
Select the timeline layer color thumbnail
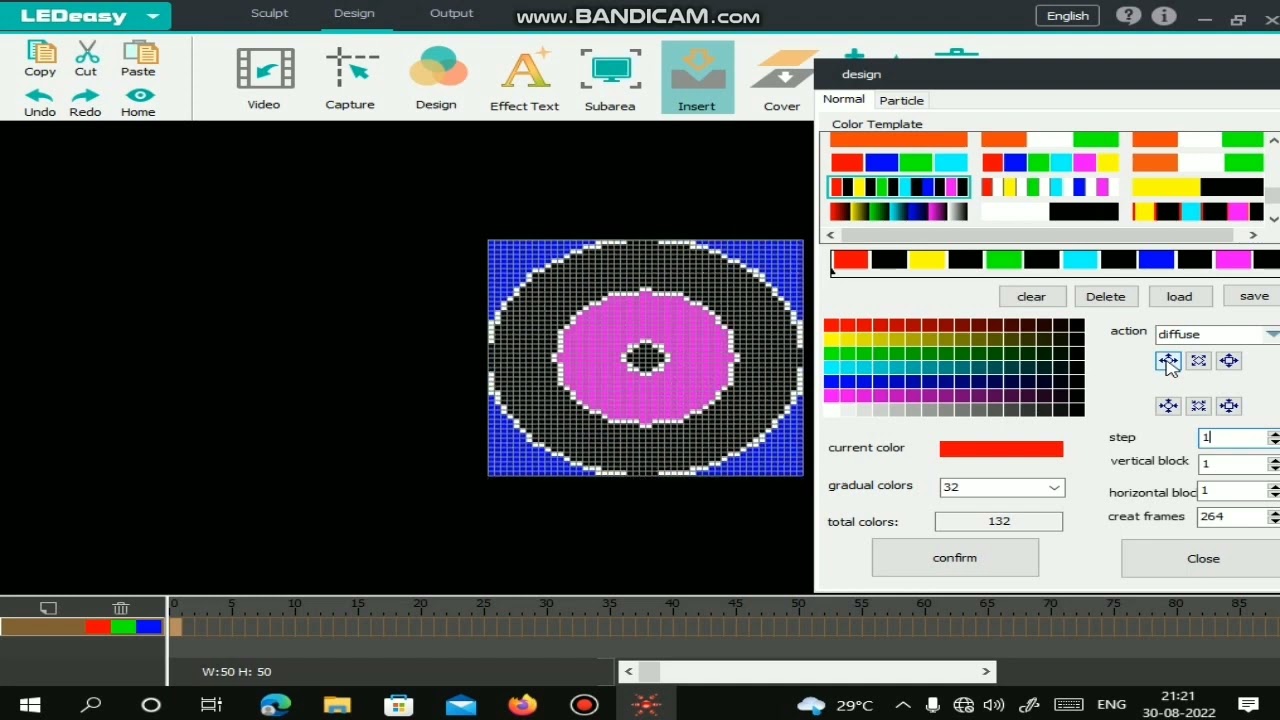coord(82,627)
